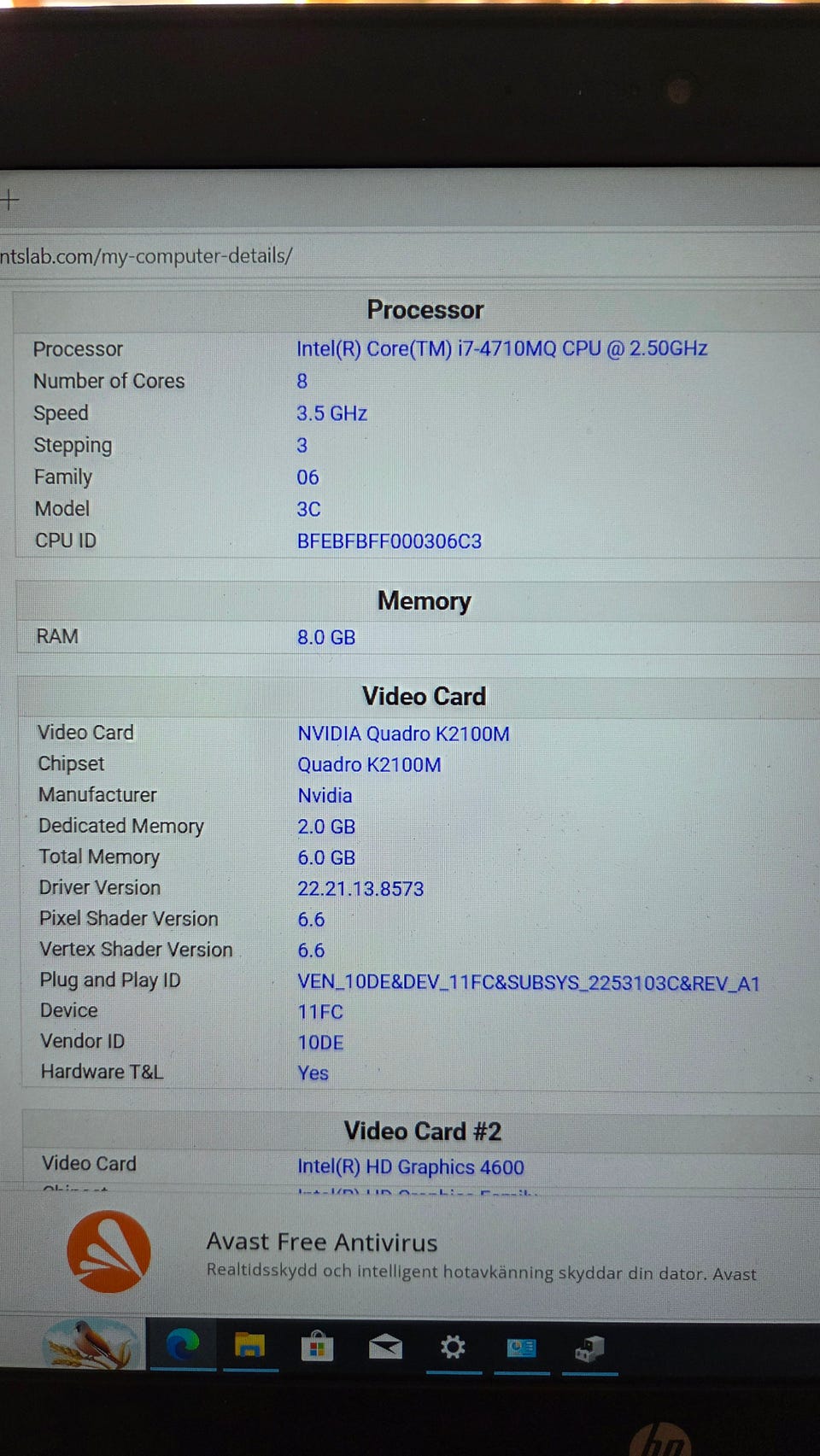Click the Device value 11FC
The height and width of the screenshot is (1456, 820).
320,1012
